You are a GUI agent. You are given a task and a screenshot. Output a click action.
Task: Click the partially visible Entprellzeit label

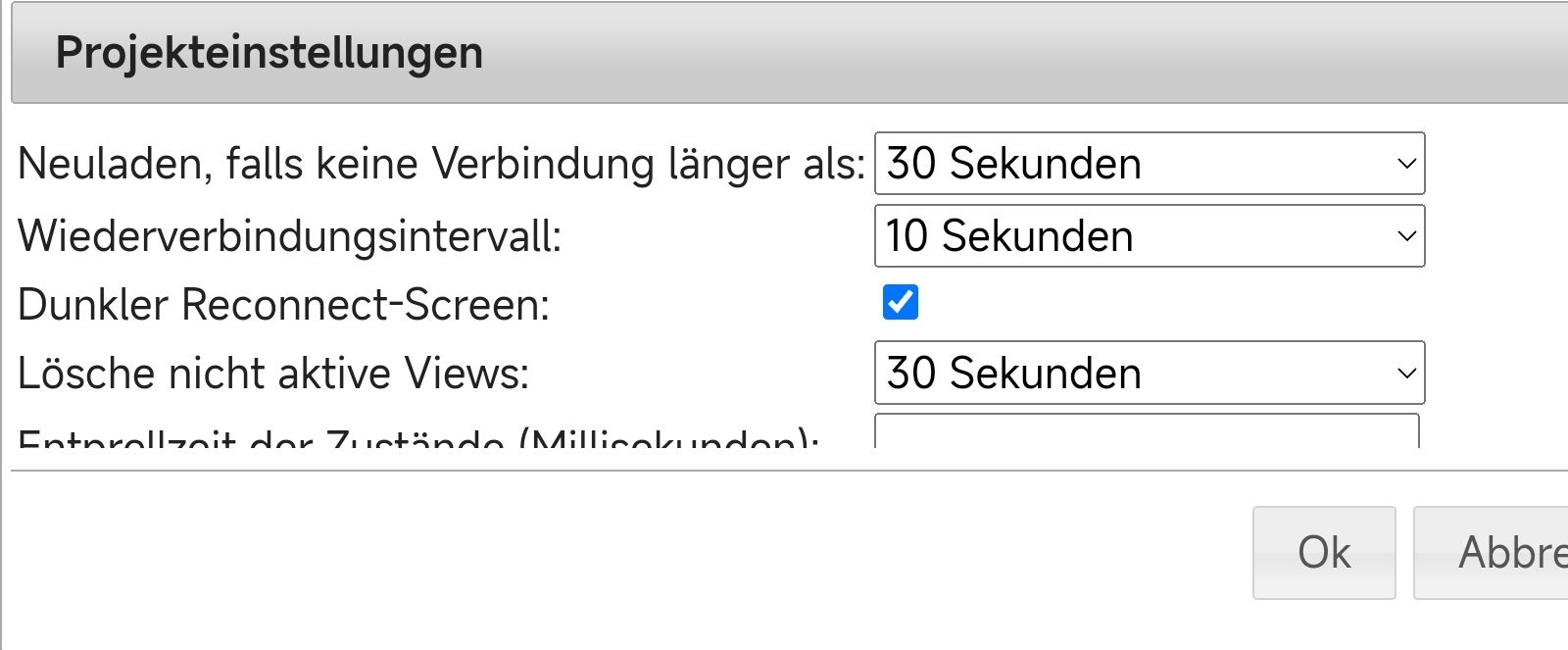417,438
